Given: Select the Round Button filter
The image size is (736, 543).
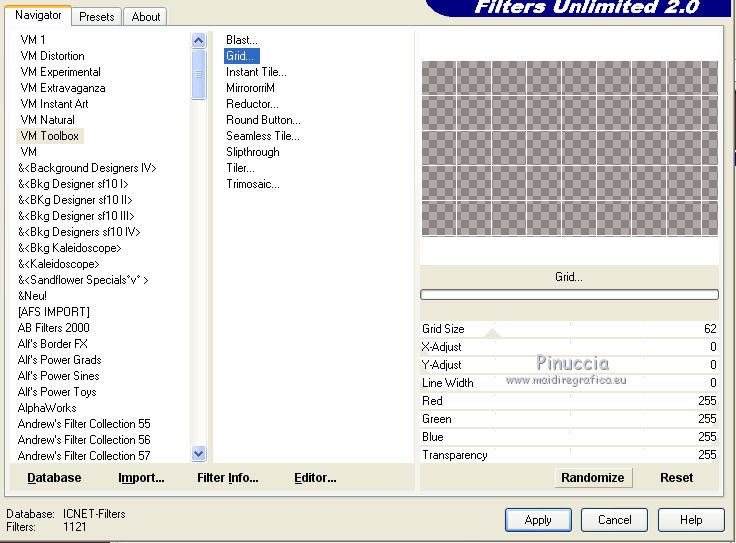Looking at the screenshot, I should pos(262,120).
